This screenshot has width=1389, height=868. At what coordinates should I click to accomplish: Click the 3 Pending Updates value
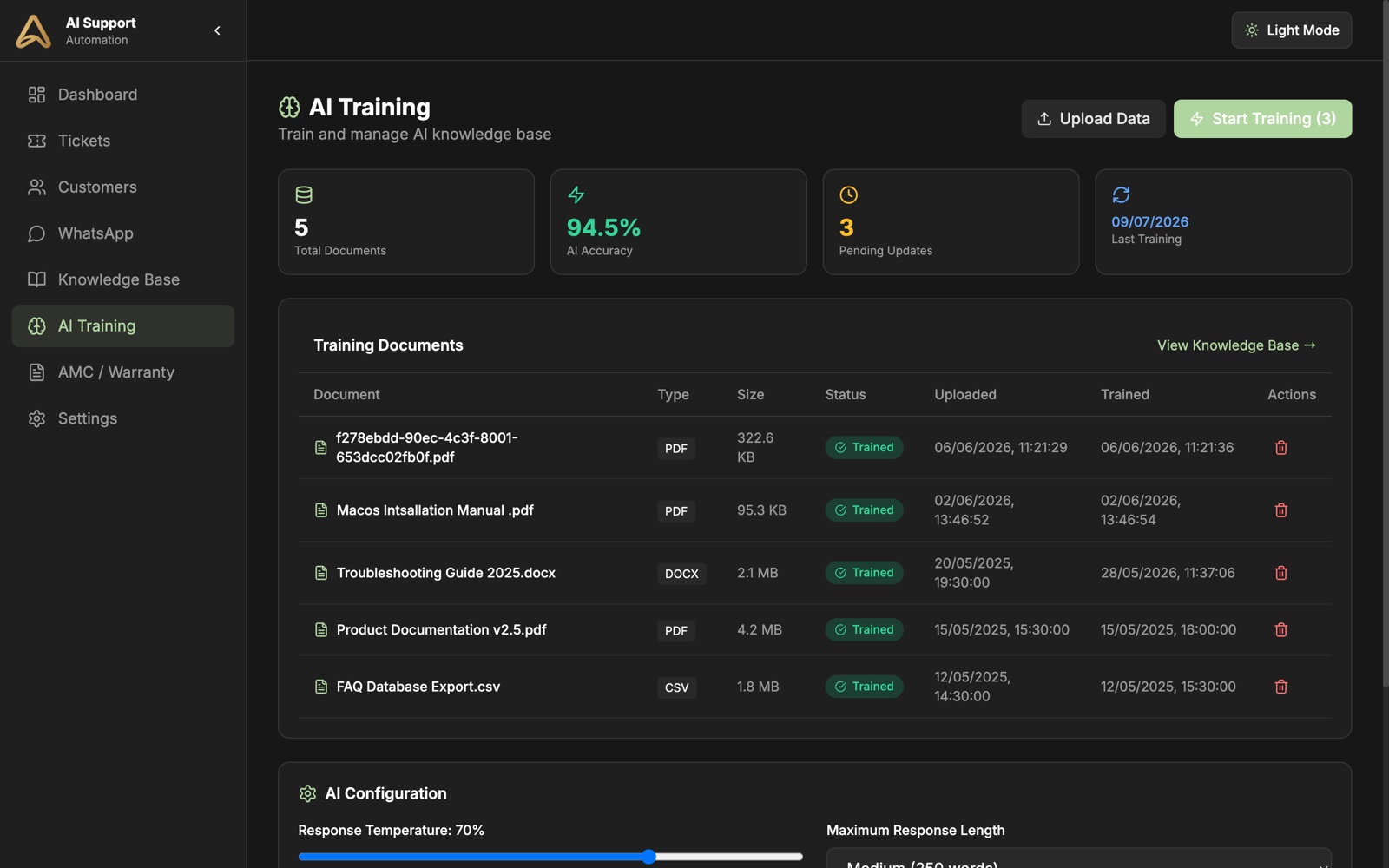pos(846,227)
